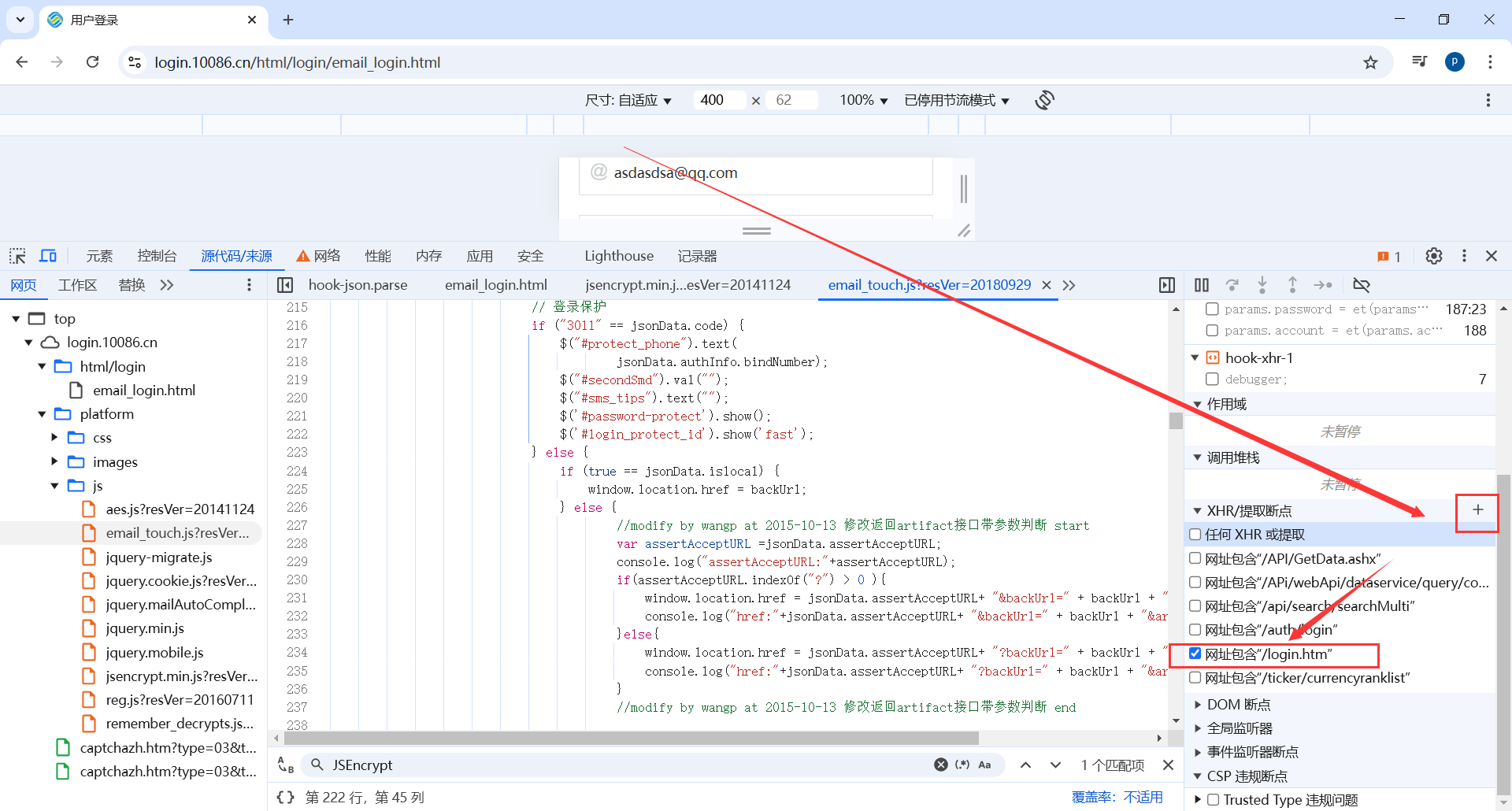The image size is (1512, 811).
Task: Check the debugger; breakpoint checkbox
Action: [1213, 380]
